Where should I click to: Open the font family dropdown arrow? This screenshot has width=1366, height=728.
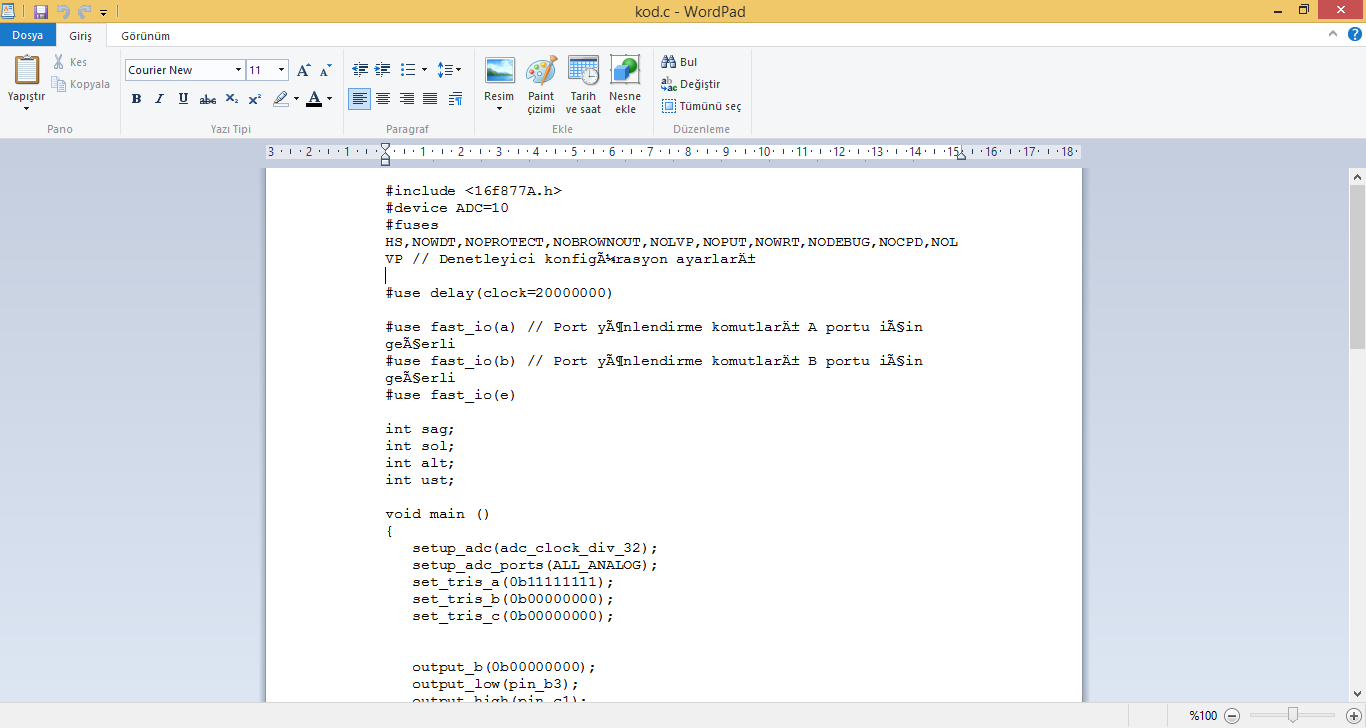click(238, 70)
